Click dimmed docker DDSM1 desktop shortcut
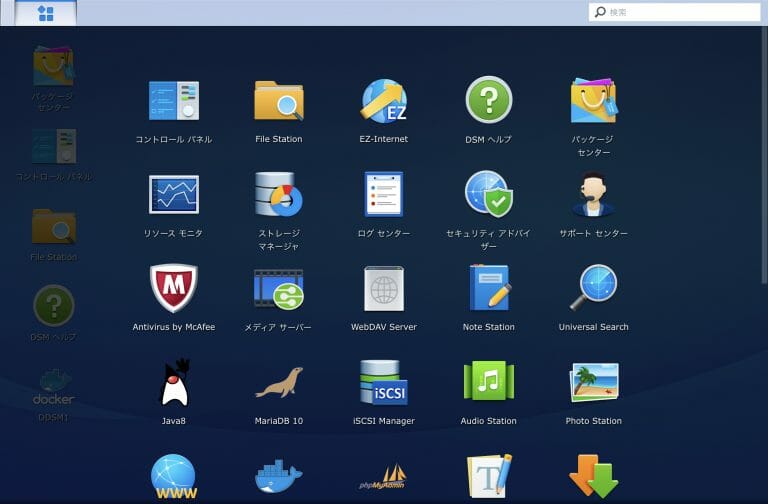 pyautogui.click(x=53, y=396)
